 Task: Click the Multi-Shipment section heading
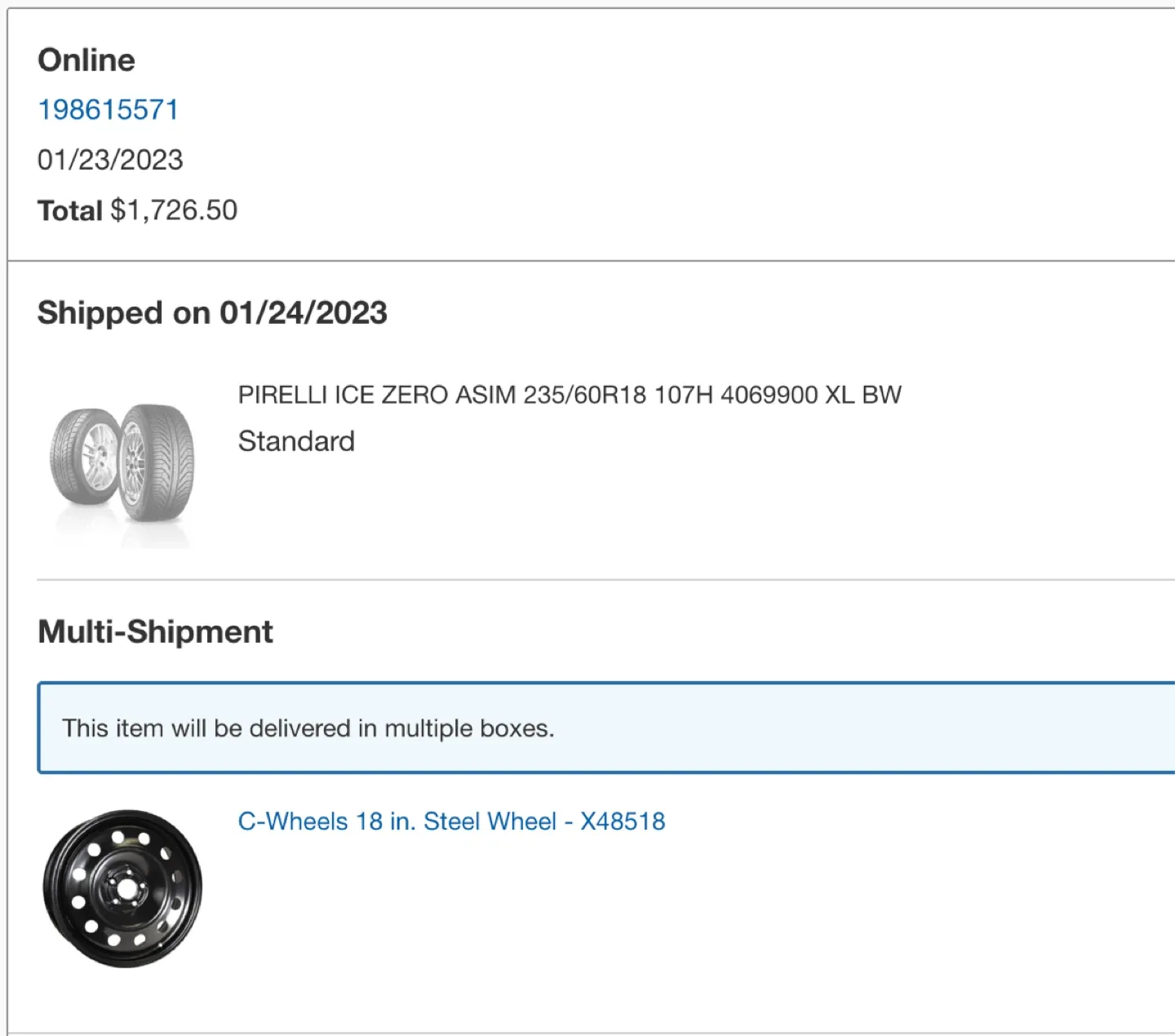click(155, 631)
